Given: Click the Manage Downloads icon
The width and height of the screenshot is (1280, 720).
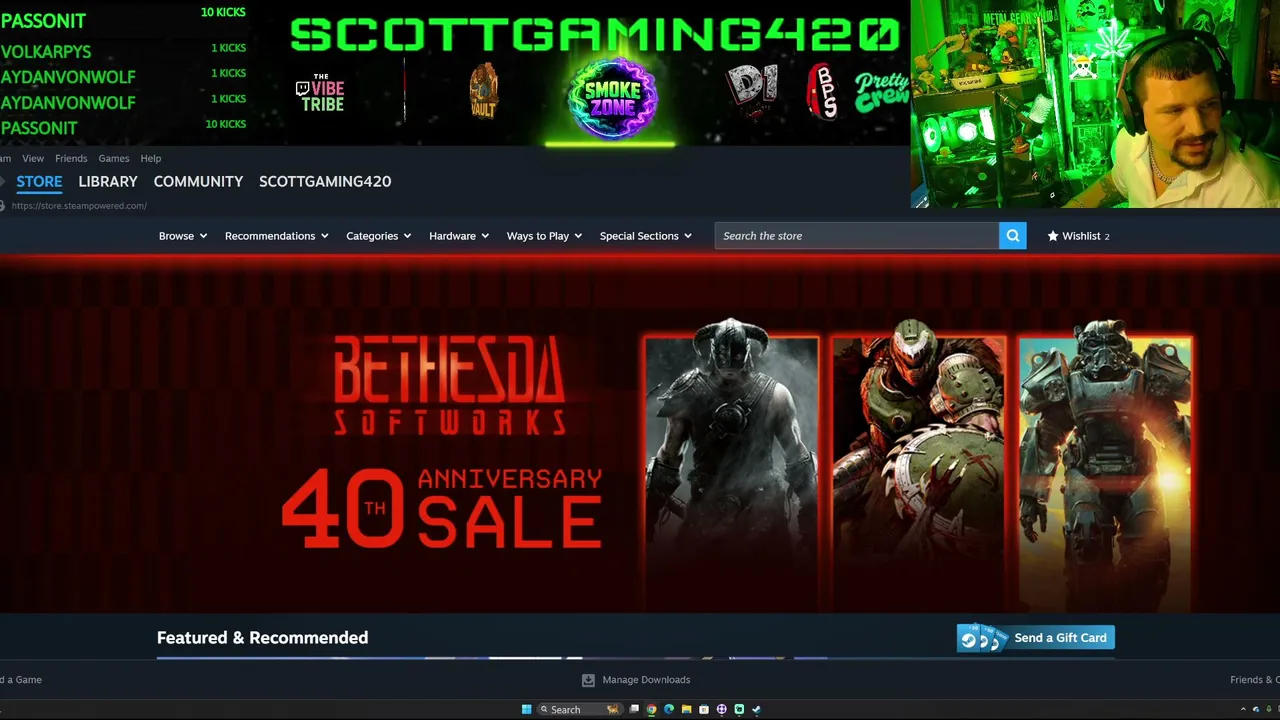Looking at the screenshot, I should [588, 680].
